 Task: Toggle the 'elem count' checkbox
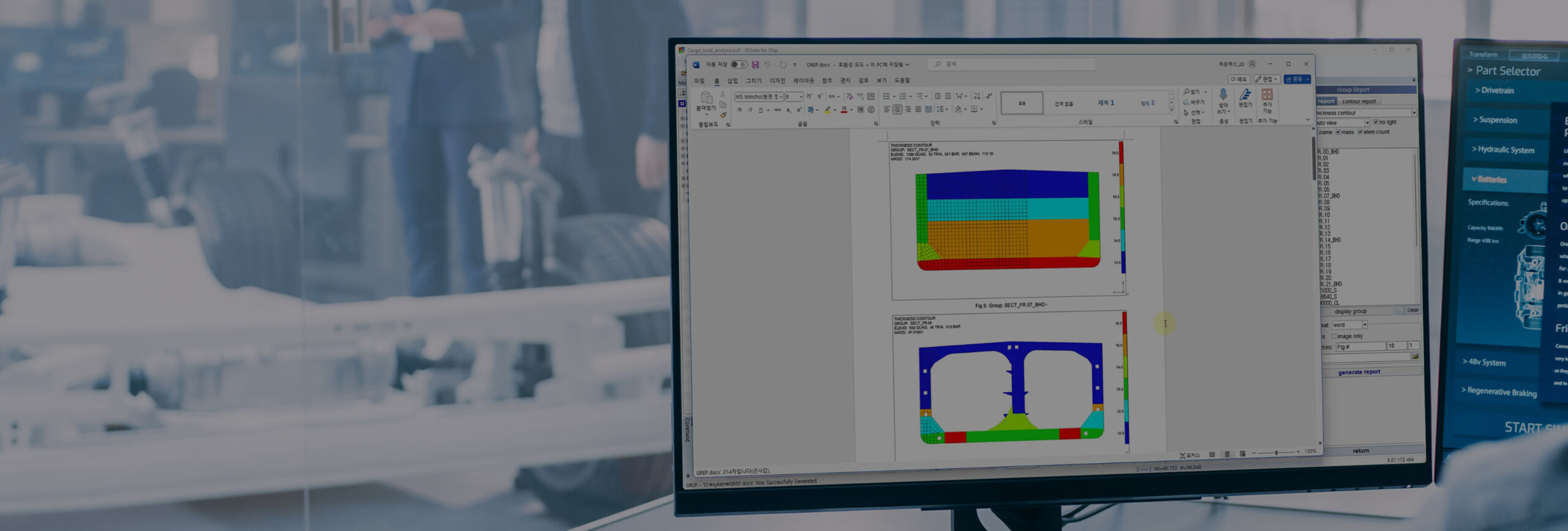(1360, 132)
